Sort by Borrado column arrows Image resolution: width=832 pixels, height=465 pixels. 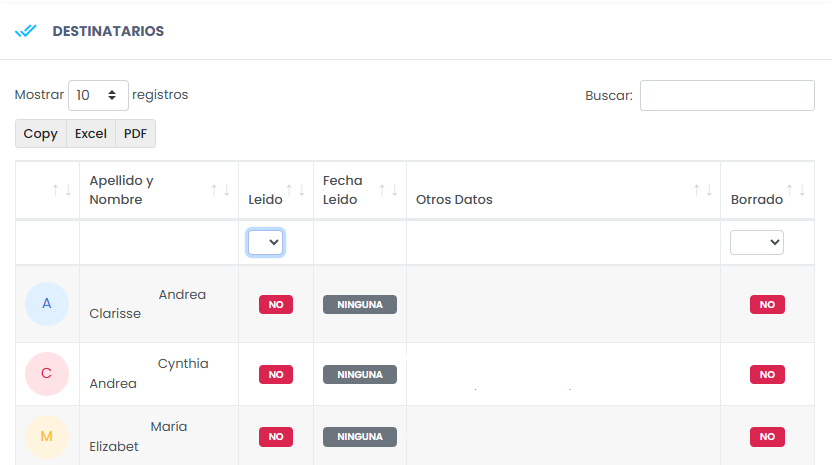[795, 190]
